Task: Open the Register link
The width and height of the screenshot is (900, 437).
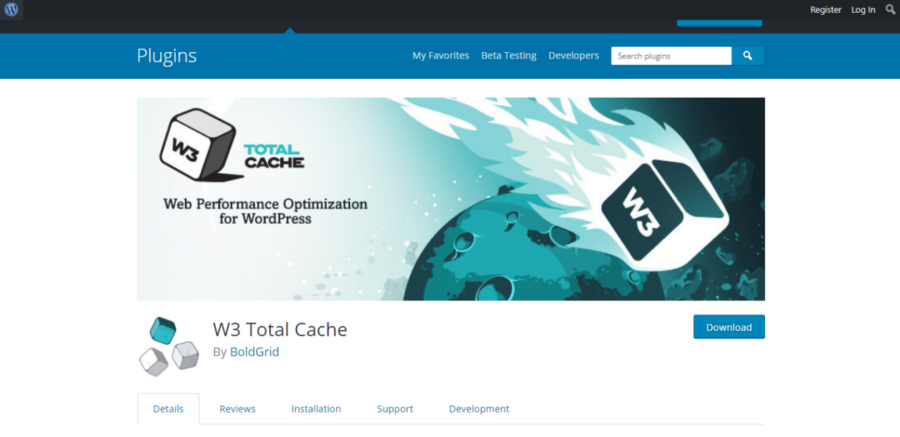Action: pos(825,10)
